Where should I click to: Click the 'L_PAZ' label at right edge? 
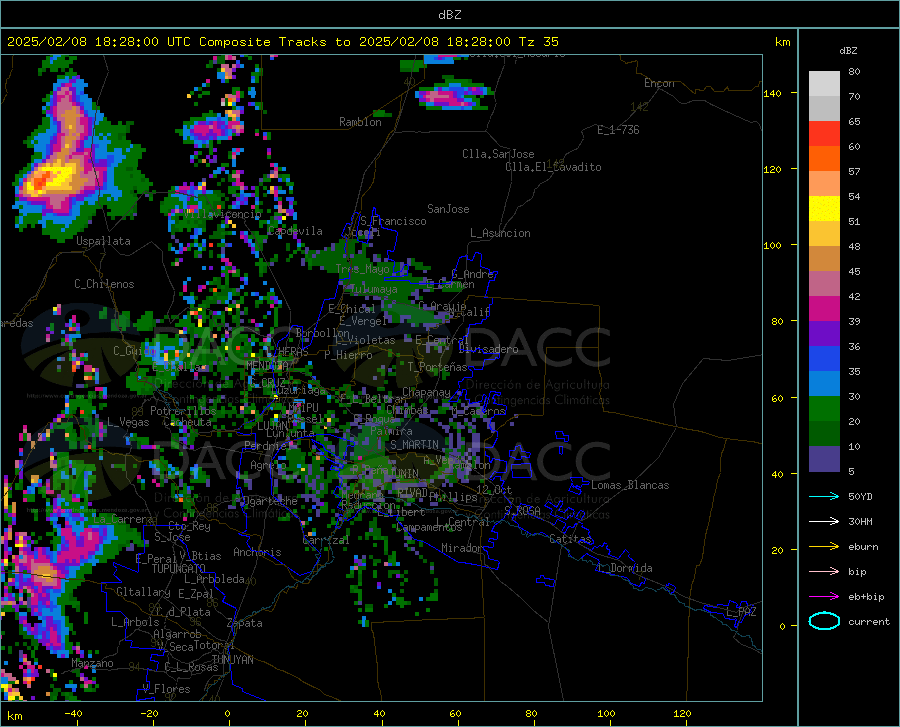click(x=741, y=612)
